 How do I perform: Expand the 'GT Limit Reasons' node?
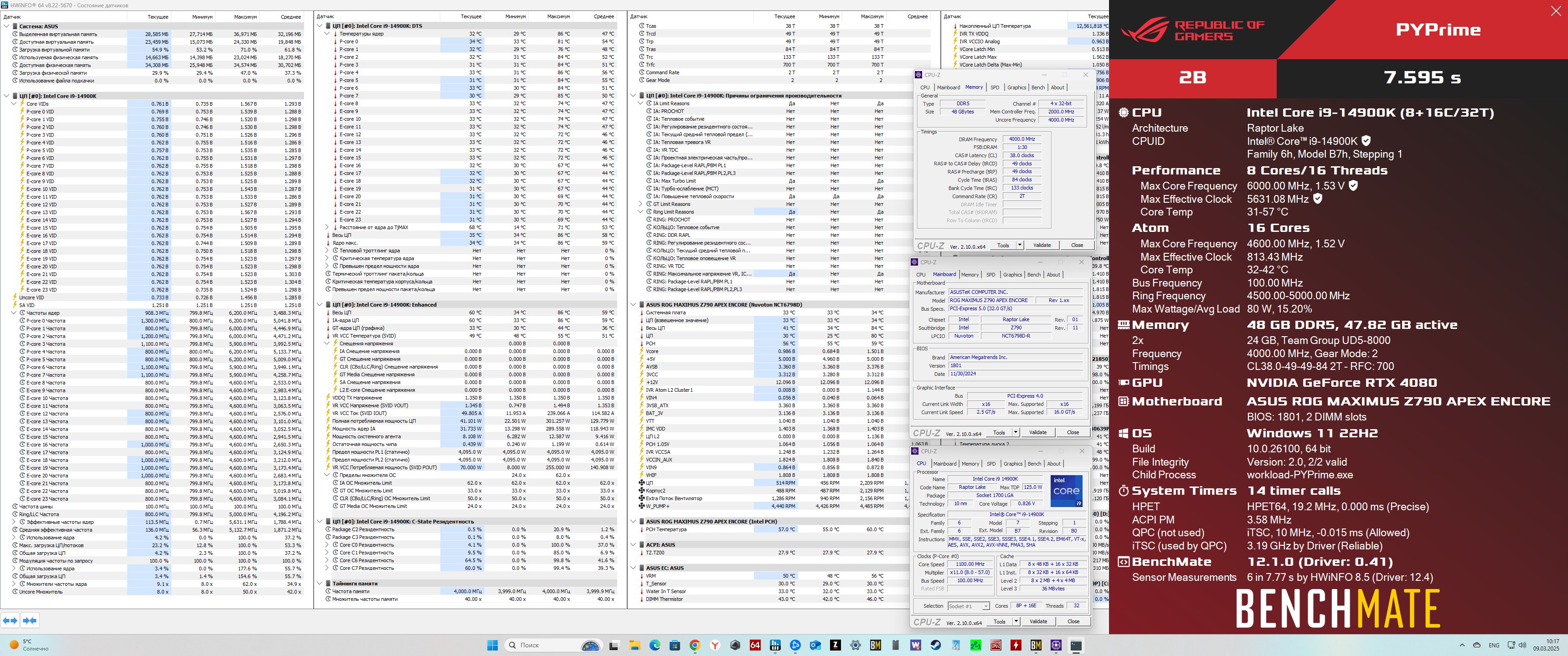tap(640, 204)
